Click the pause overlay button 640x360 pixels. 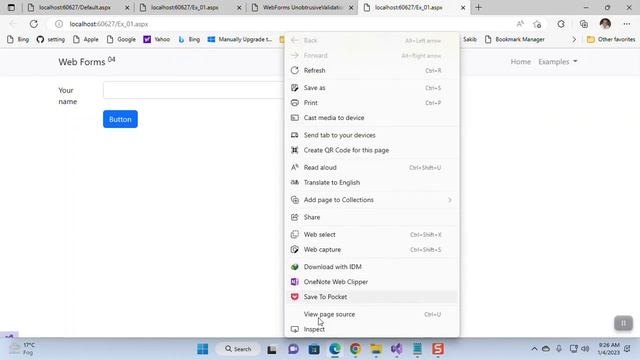[x=623, y=323]
